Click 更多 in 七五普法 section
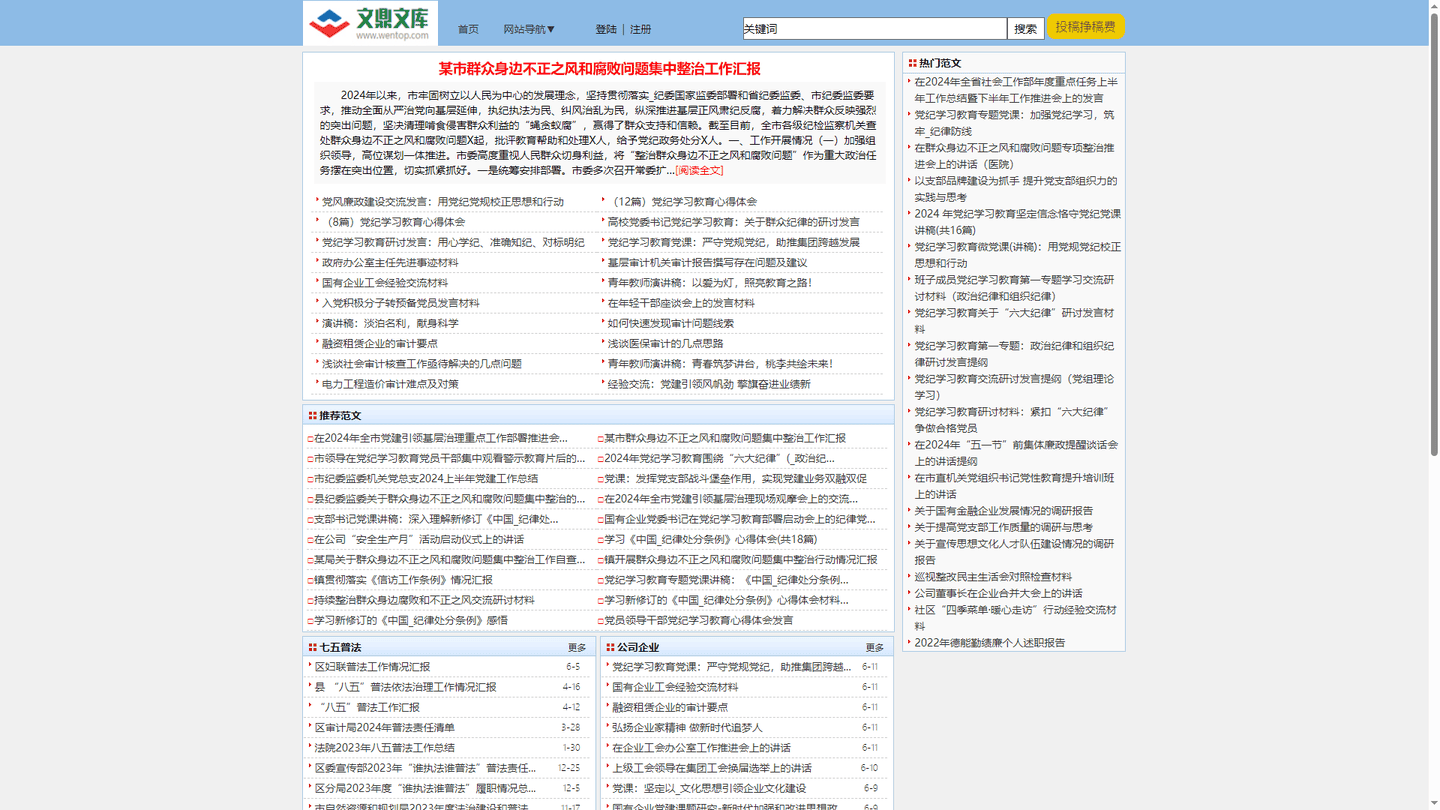This screenshot has width=1440, height=810. (577, 648)
